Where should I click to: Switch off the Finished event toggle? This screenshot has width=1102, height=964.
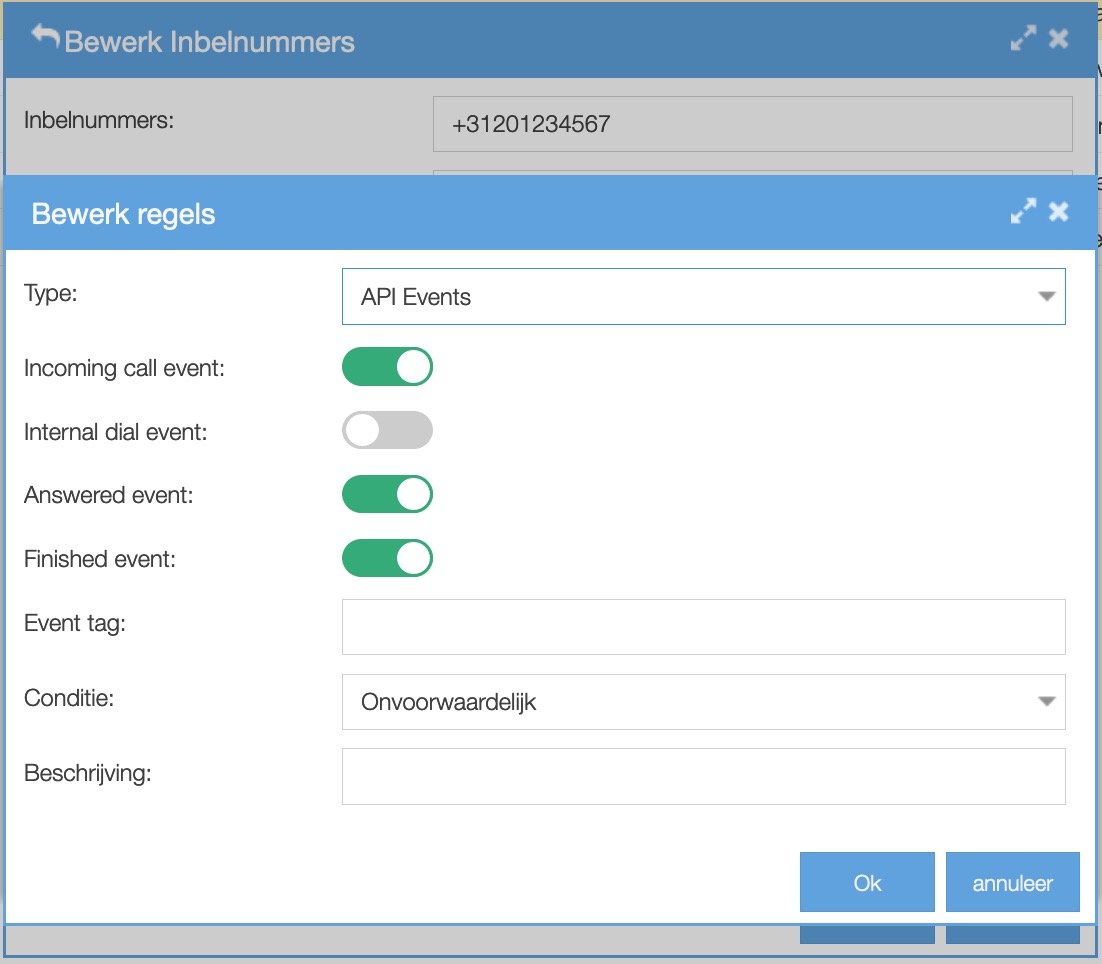pyautogui.click(x=387, y=558)
